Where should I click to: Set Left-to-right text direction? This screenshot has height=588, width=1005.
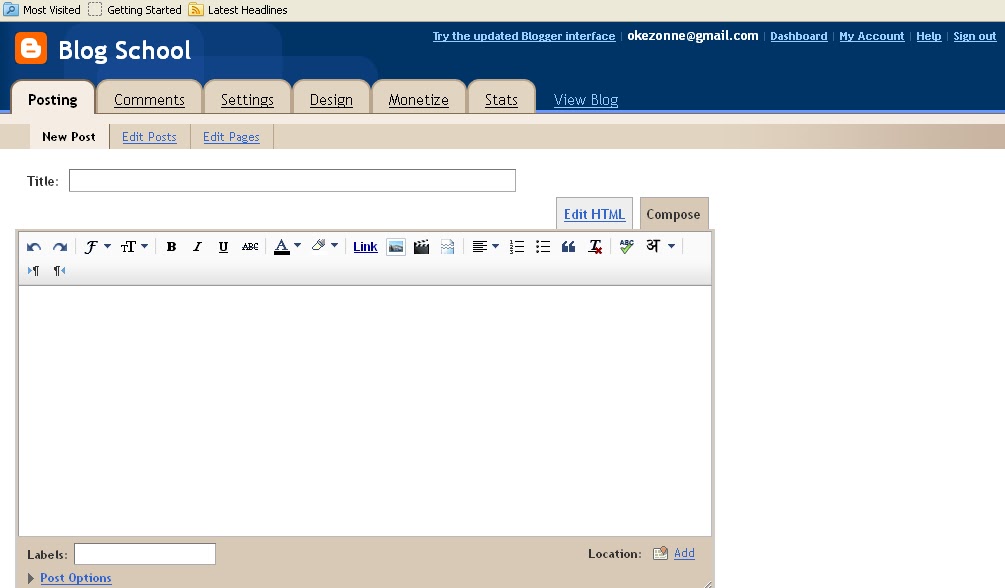33,271
